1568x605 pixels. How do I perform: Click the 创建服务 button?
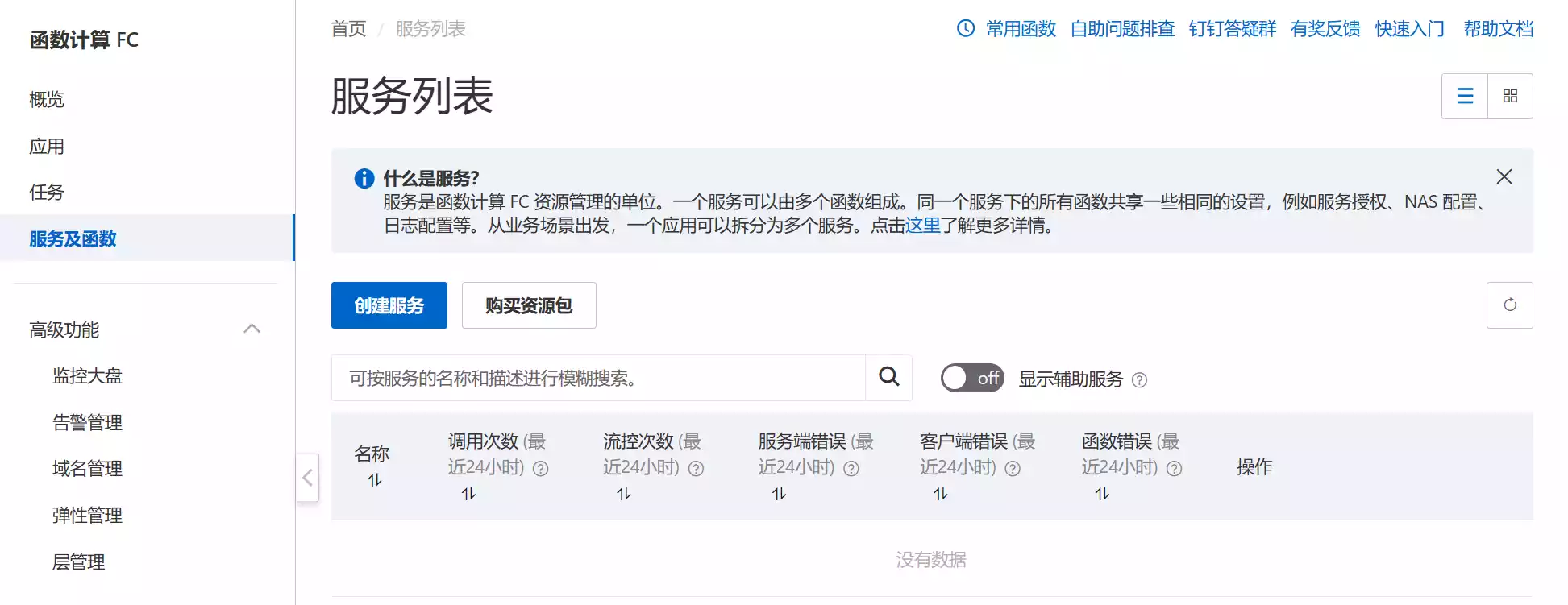(x=389, y=305)
